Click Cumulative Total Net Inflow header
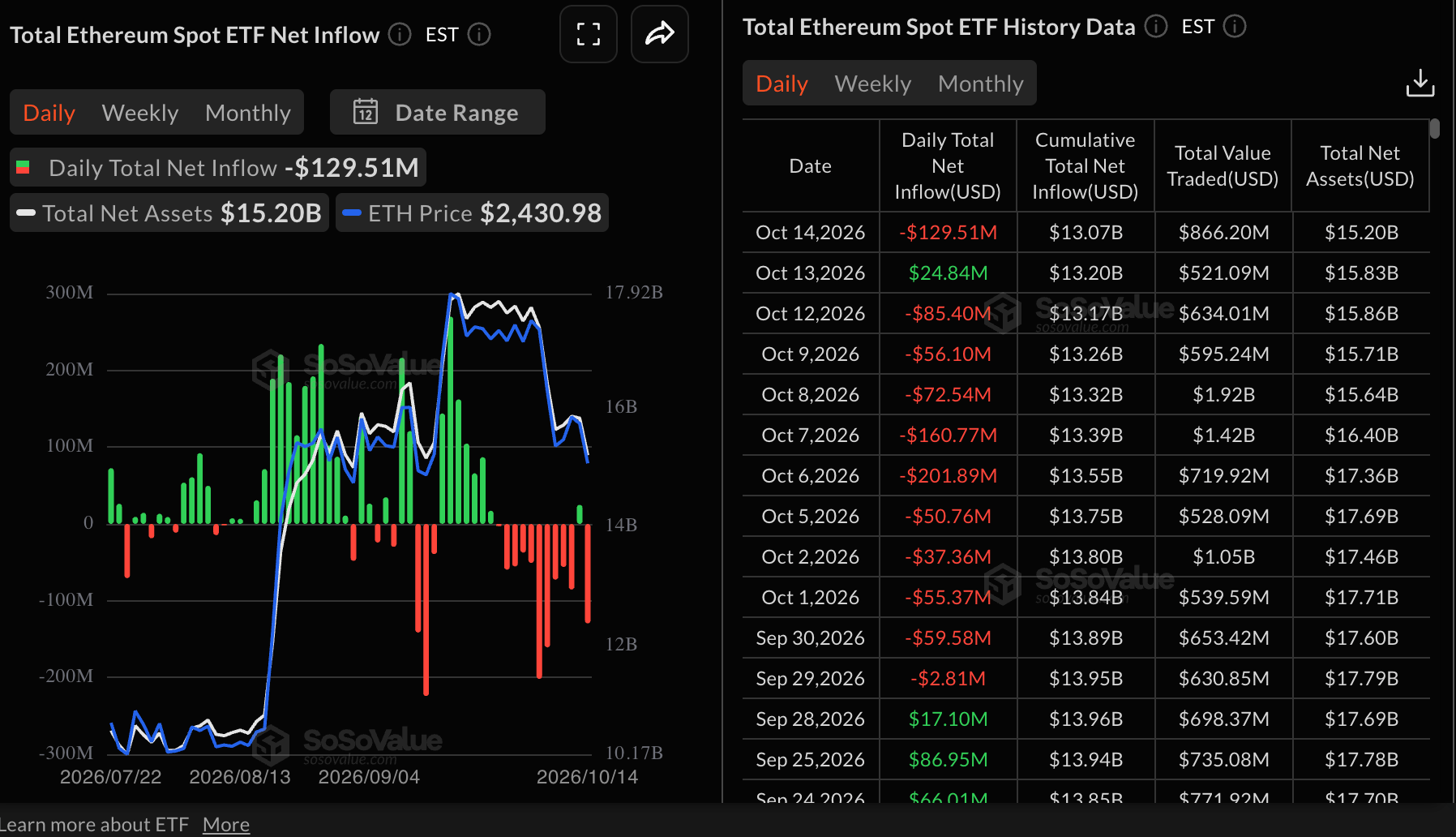The height and width of the screenshot is (837, 1456). [x=1086, y=166]
